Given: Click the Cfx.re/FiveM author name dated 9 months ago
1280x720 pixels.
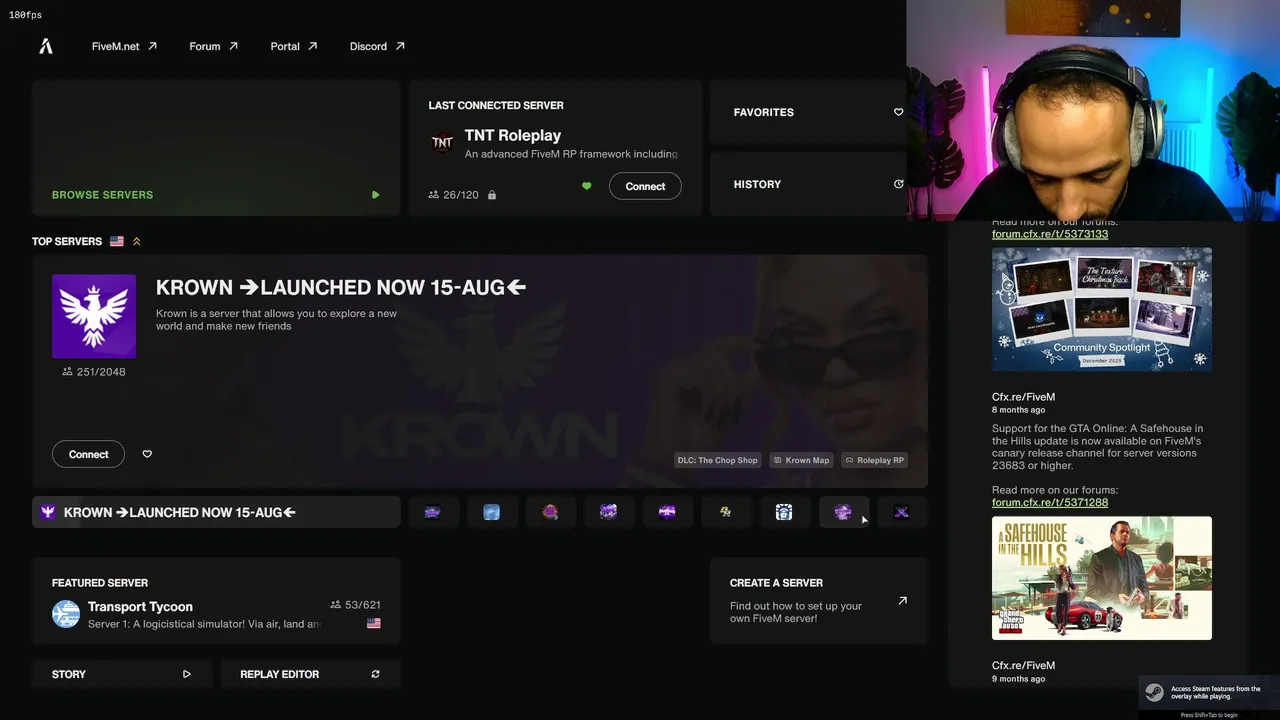Looking at the screenshot, I should [1023, 665].
